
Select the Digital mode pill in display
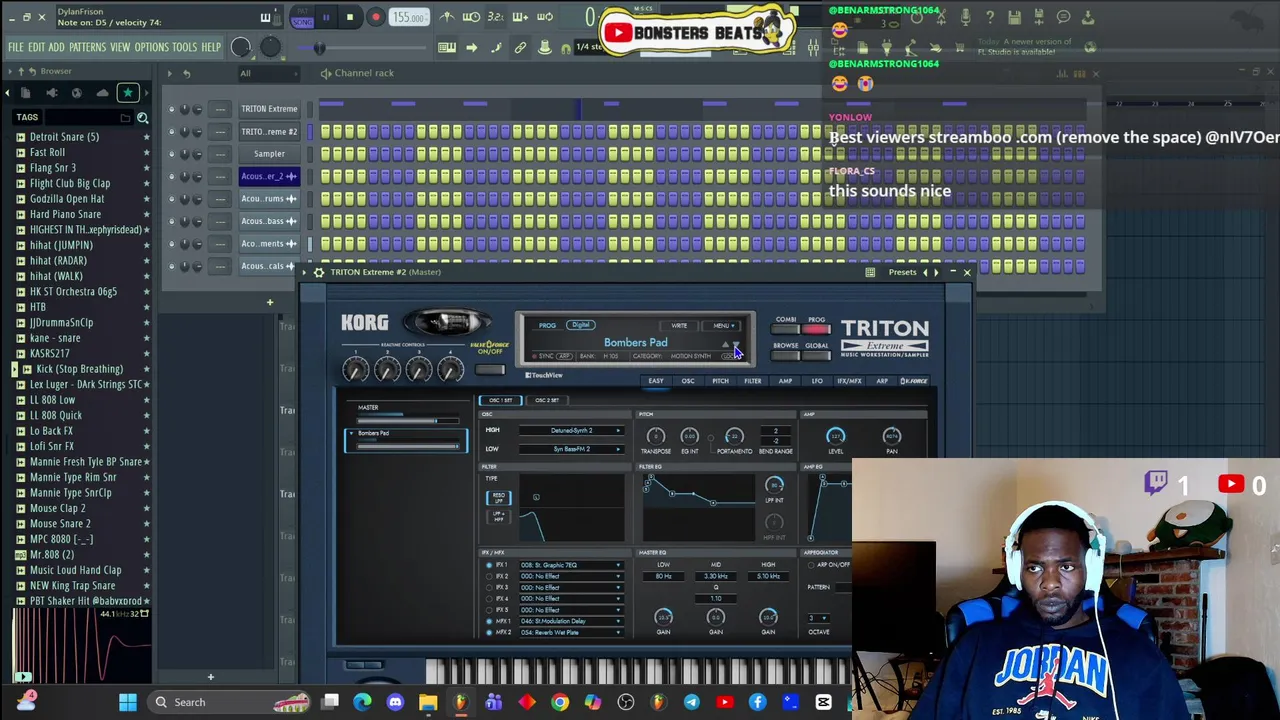point(580,325)
